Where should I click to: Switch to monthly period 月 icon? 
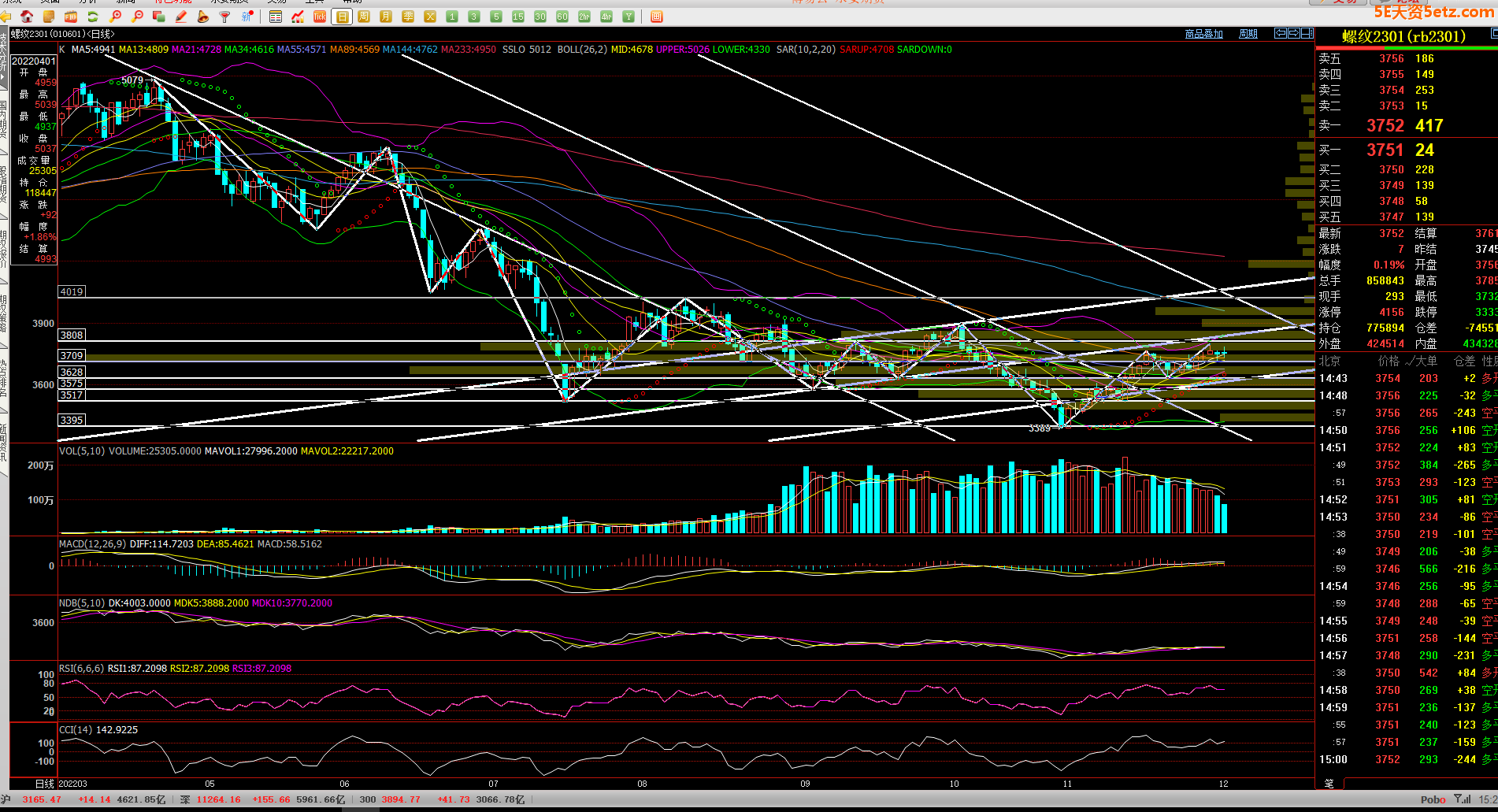coord(386,17)
